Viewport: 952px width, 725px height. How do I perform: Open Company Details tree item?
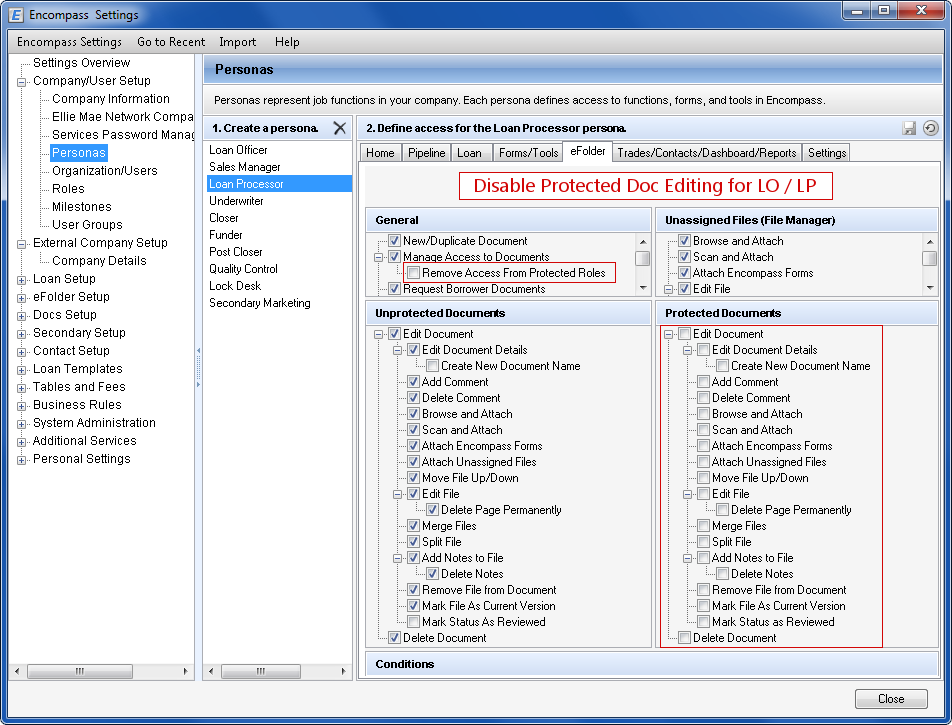(99, 261)
